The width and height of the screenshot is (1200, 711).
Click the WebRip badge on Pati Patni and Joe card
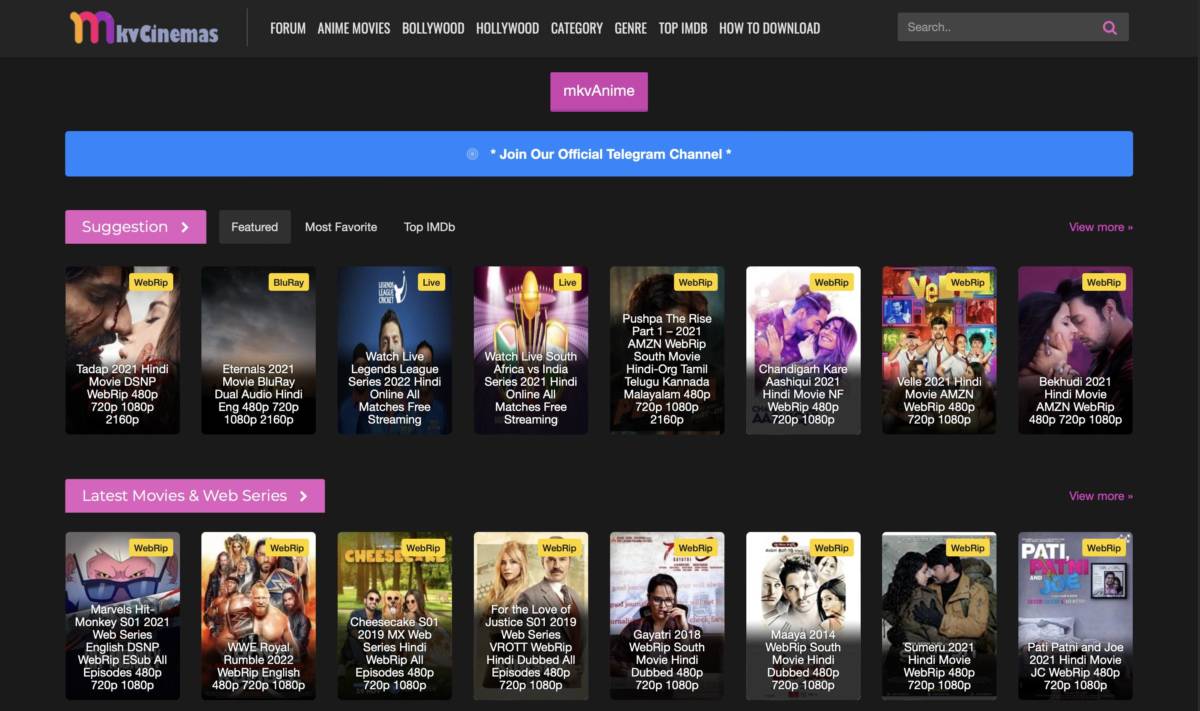tap(1103, 548)
